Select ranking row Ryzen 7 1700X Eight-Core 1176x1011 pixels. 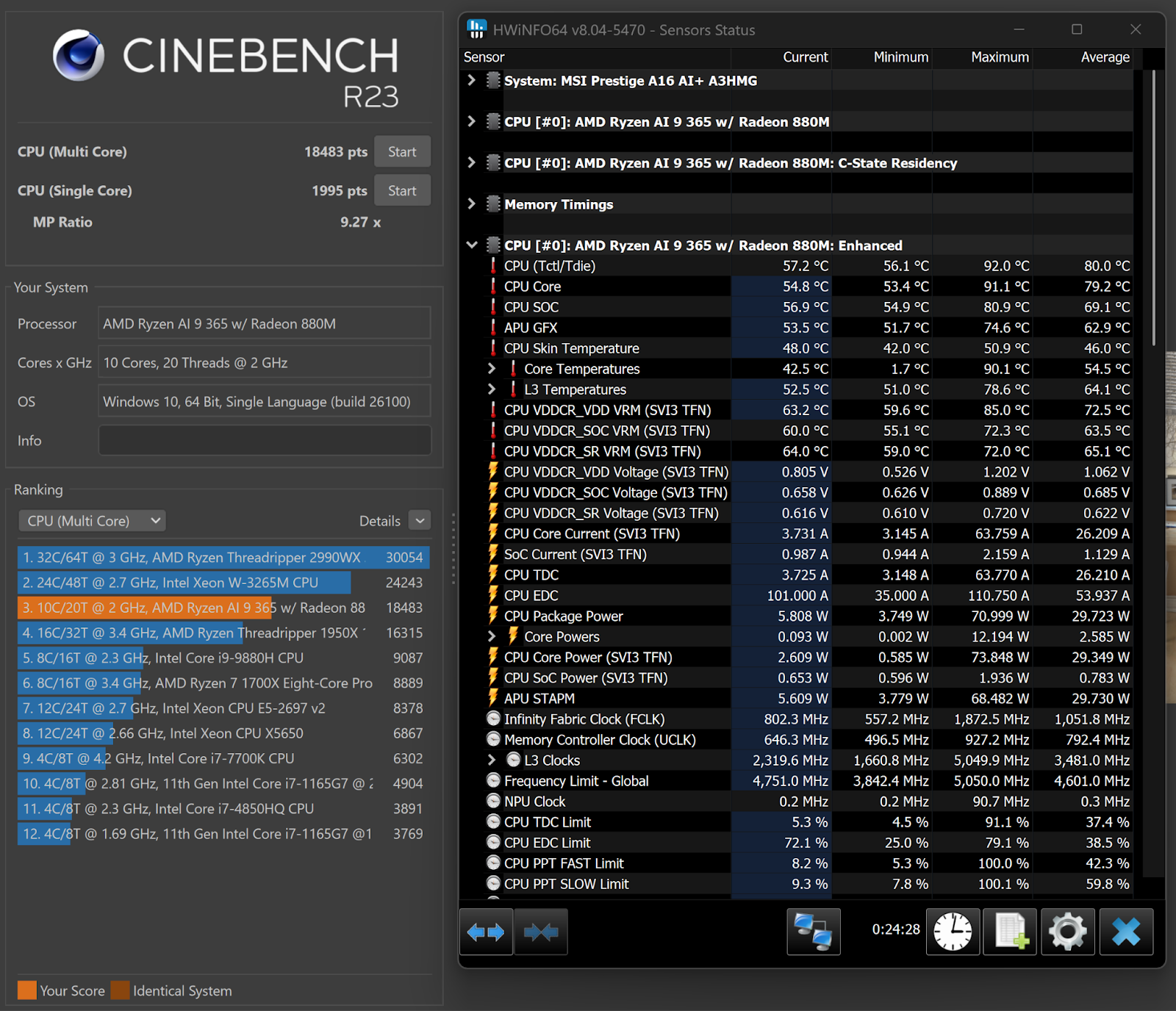(223, 683)
